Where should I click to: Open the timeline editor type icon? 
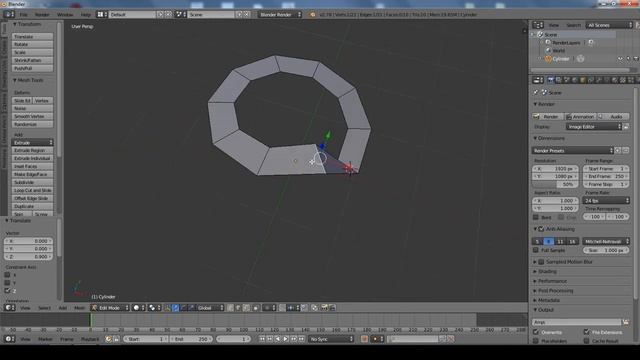coord(9,339)
